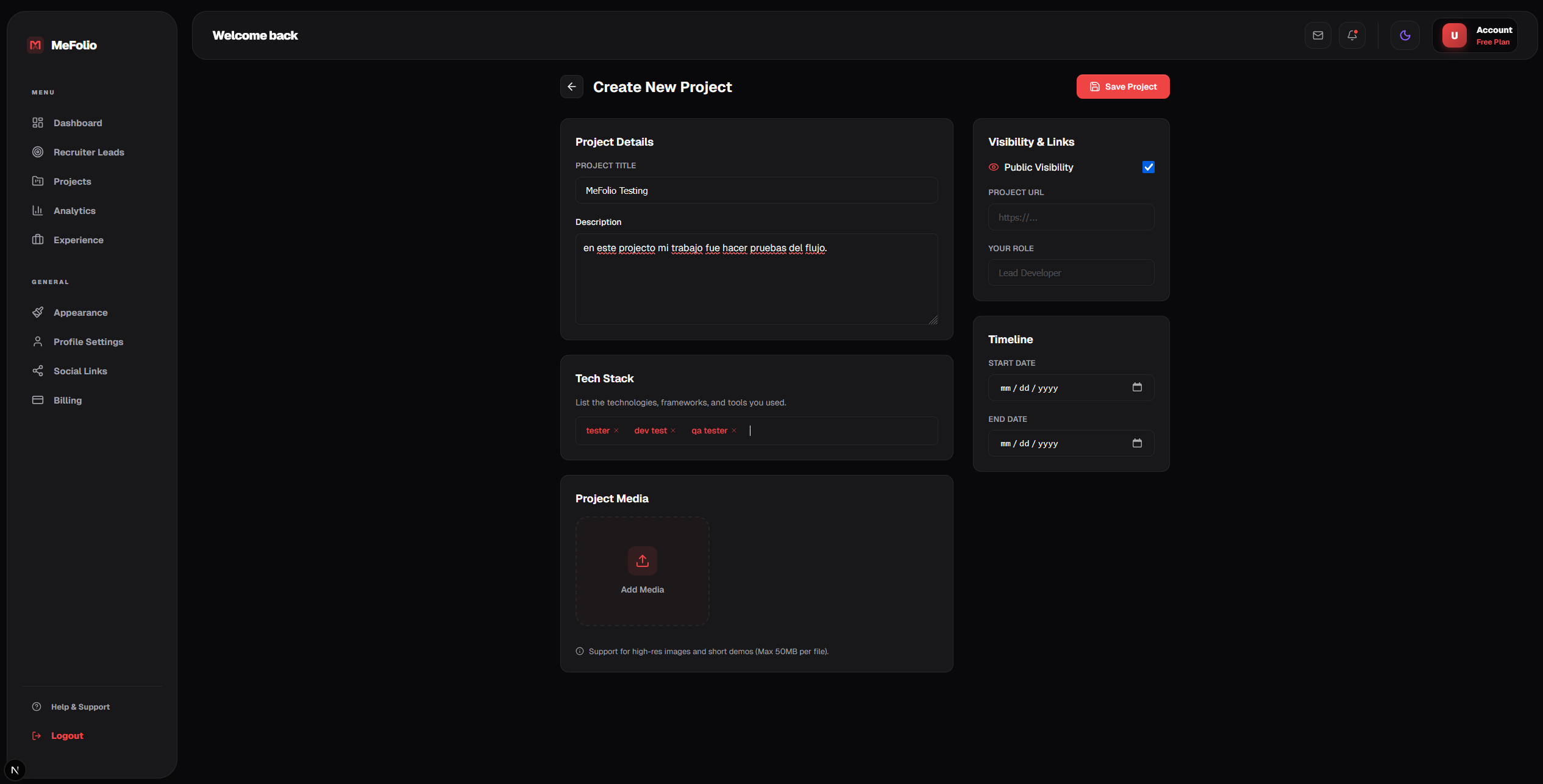Remove the 'dev test' tag
The width and height of the screenshot is (1543, 784).
(673, 430)
